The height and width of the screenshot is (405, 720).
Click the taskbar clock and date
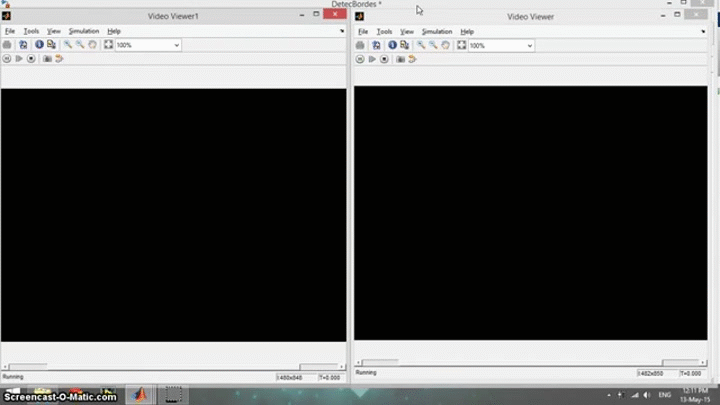tap(695, 395)
